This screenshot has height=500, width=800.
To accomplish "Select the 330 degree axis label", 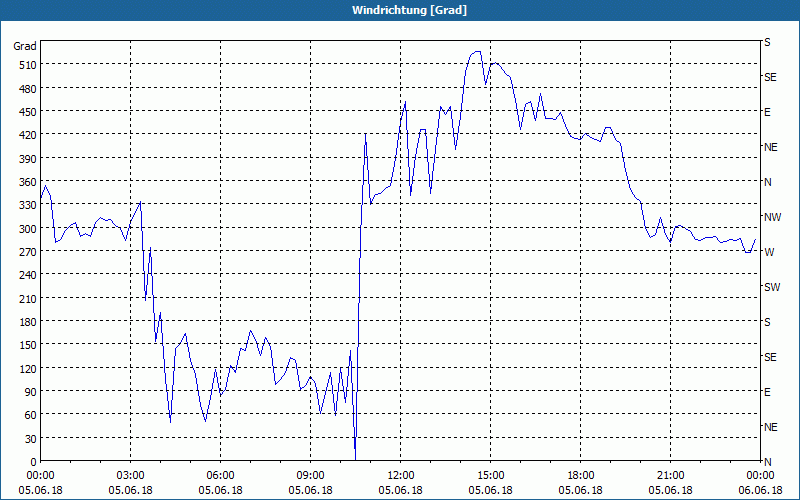I will tap(28, 205).
